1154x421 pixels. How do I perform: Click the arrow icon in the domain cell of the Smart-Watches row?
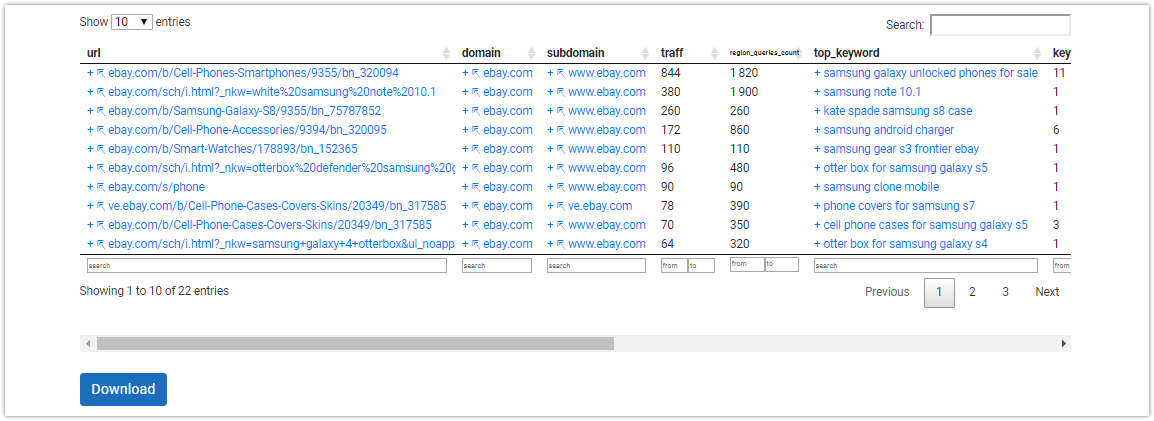475,149
